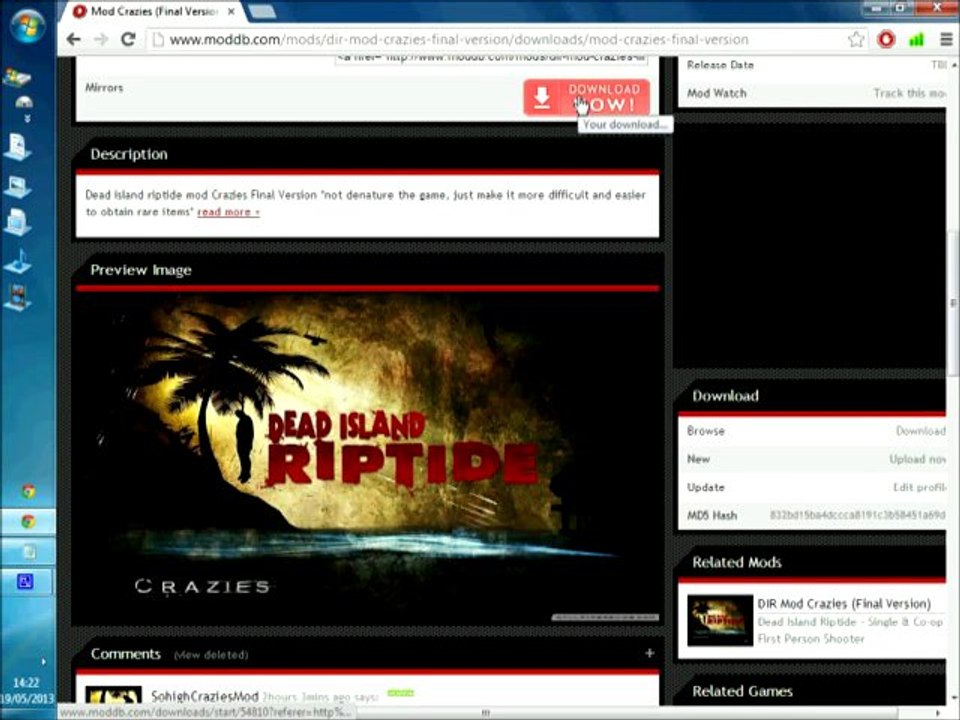Open the Dead Island Riptide preview image
The height and width of the screenshot is (720, 960).
pos(367,459)
